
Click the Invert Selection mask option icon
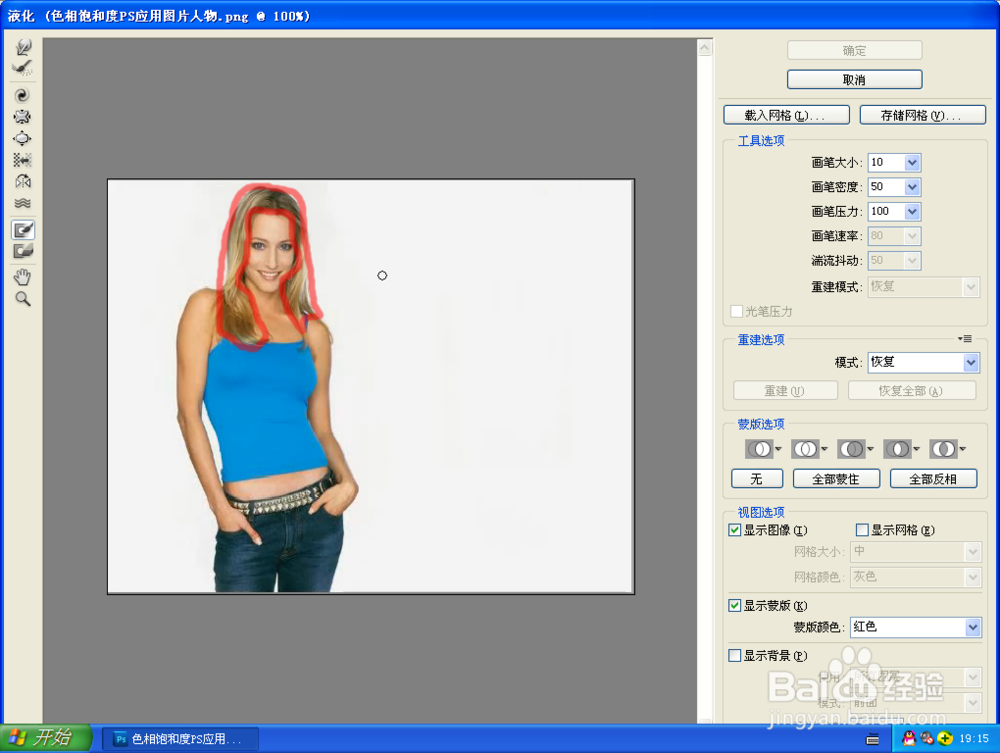(x=943, y=449)
